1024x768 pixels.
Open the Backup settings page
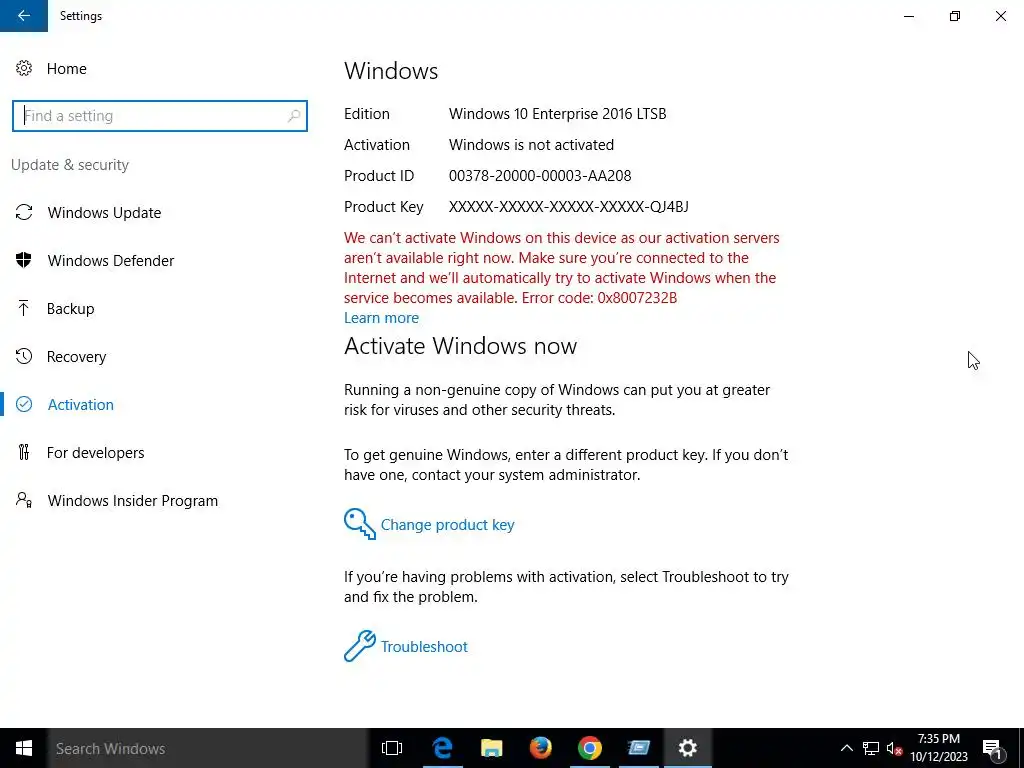(x=71, y=308)
